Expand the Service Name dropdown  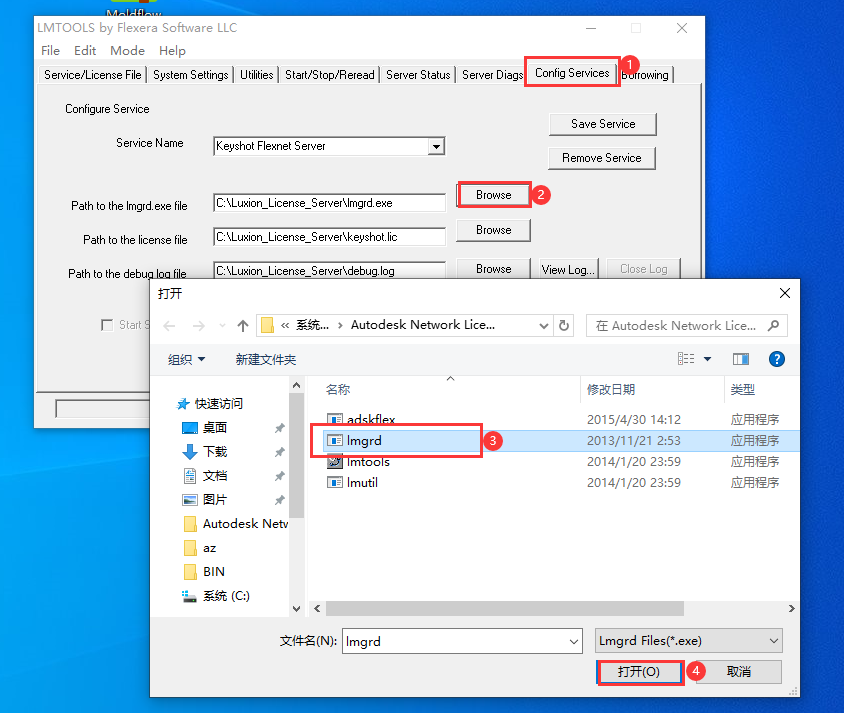(436, 147)
